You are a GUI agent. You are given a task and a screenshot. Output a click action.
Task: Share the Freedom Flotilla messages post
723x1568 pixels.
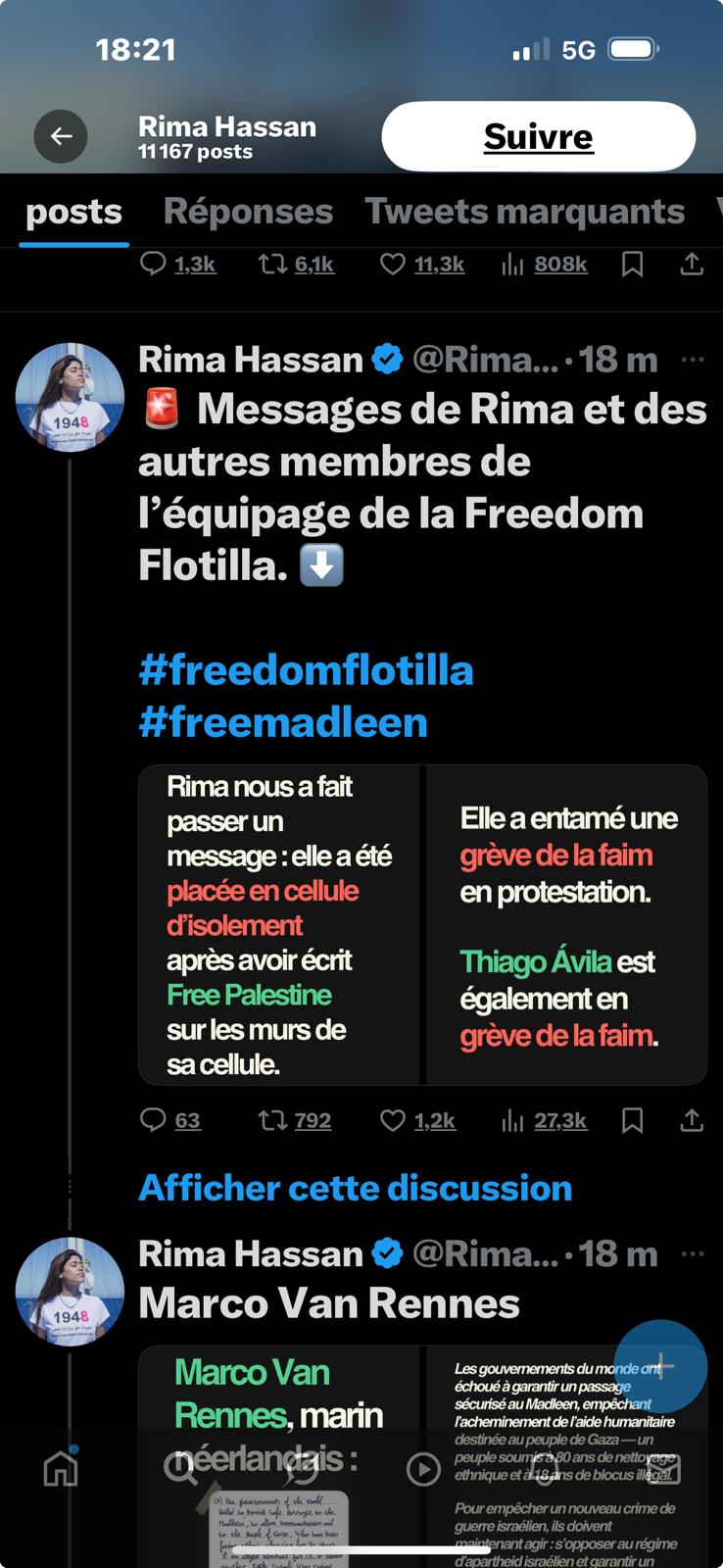692,1120
